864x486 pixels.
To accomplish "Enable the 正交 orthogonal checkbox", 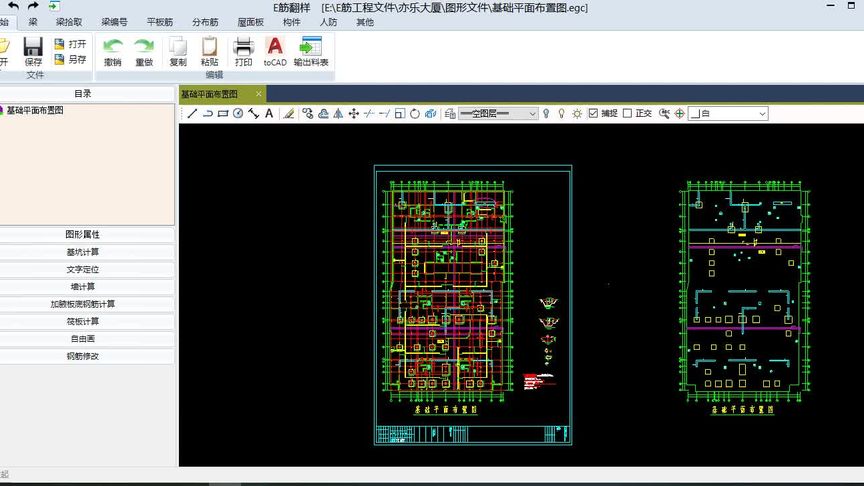I will (627, 113).
